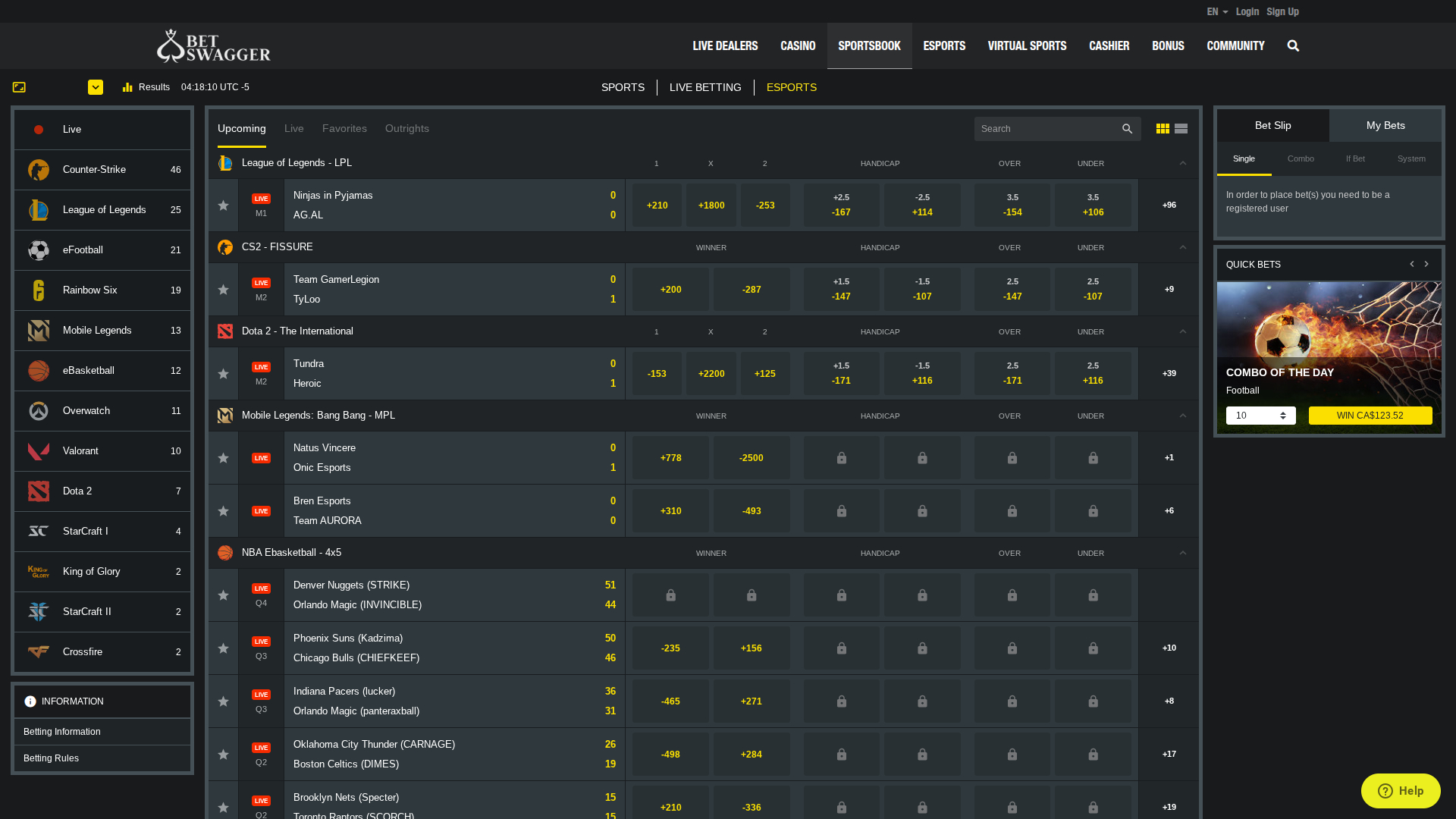Viewport: 1456px width, 819px height.
Task: Click the event search input field
Action: coord(1050,128)
